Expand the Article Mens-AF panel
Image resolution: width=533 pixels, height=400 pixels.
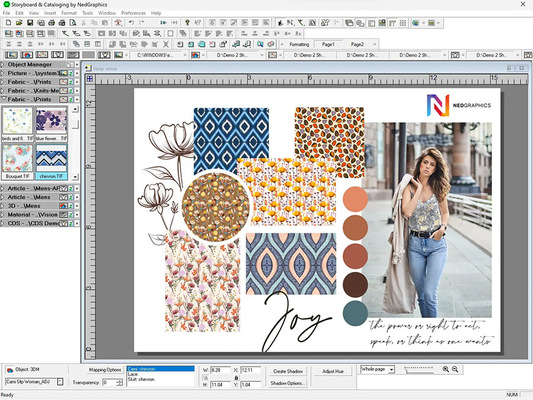3,188
